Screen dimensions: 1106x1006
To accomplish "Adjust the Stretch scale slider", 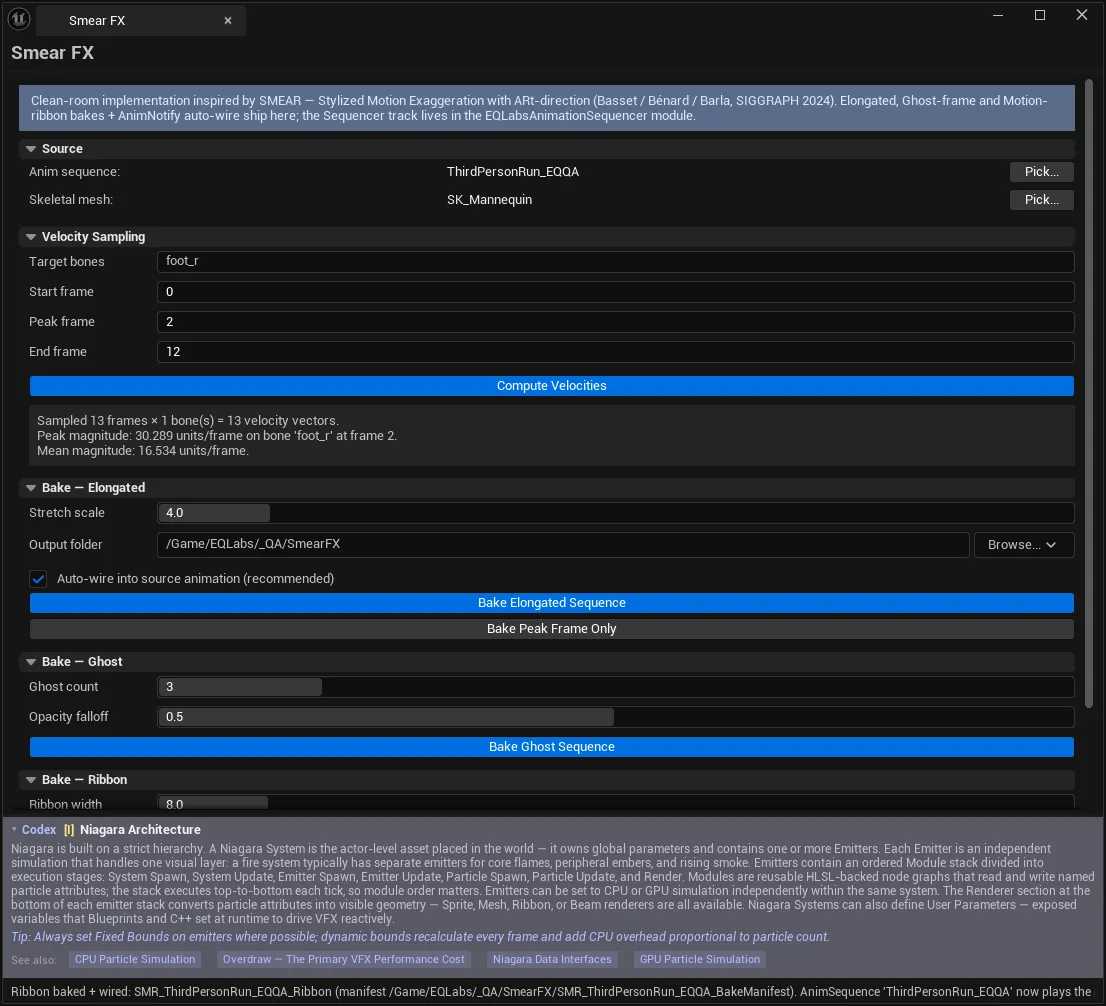I will coord(615,513).
